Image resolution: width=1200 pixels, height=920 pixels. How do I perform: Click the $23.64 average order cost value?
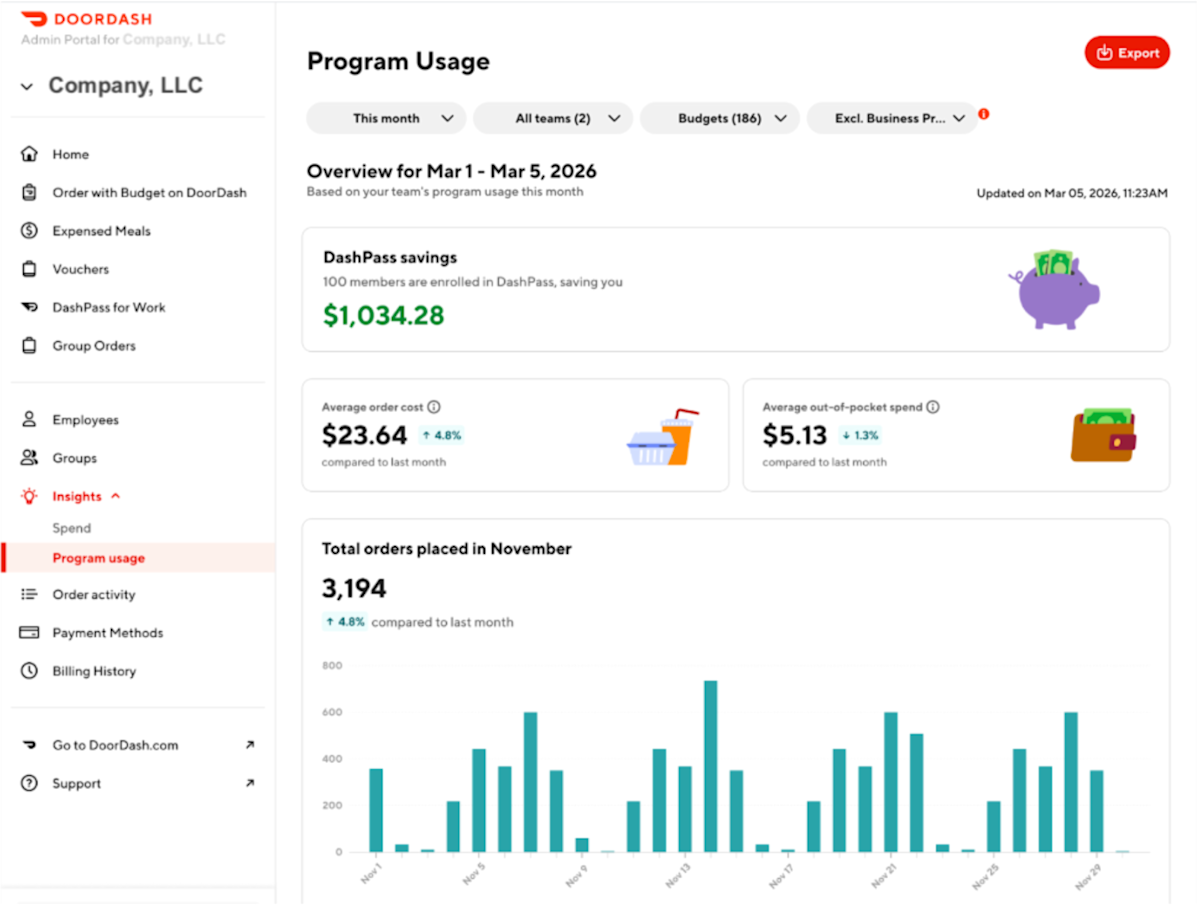coord(365,435)
